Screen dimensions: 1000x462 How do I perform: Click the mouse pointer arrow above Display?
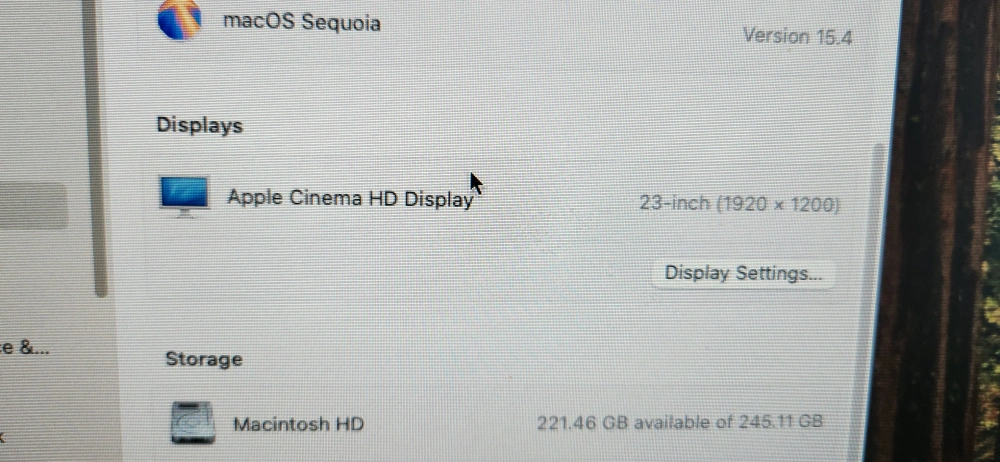click(x=476, y=184)
